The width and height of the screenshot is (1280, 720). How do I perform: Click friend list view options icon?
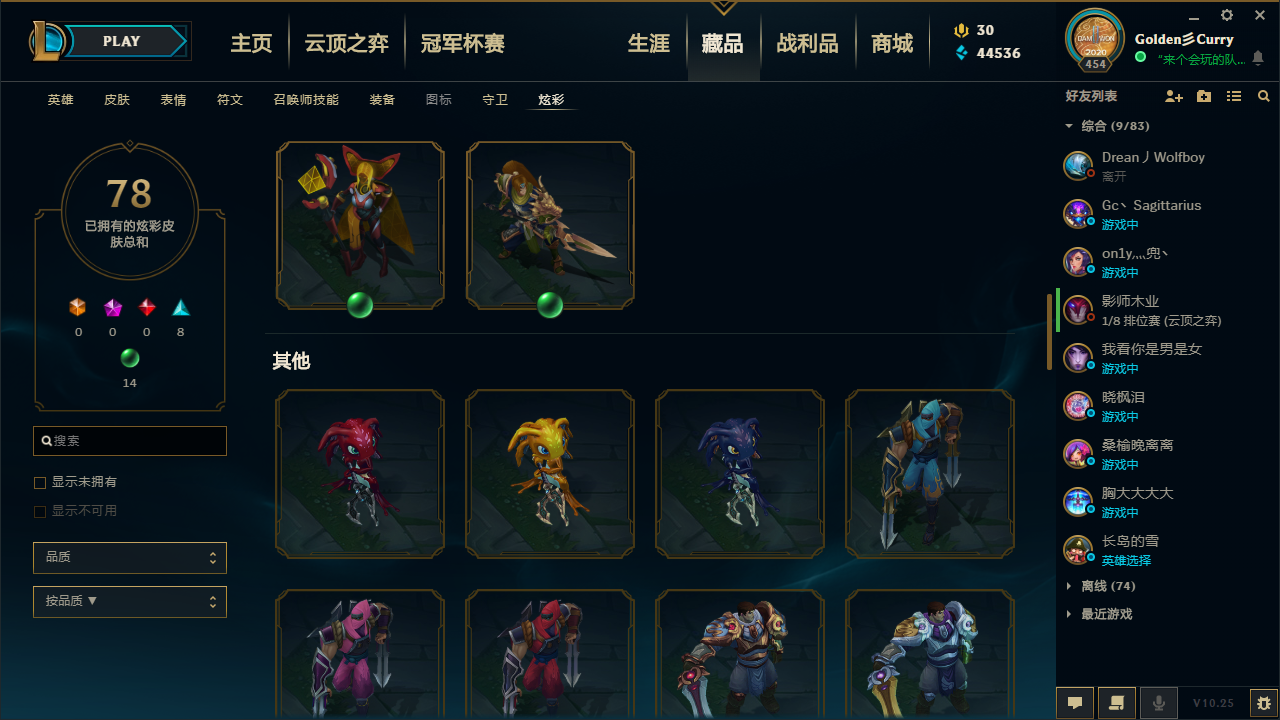(x=1234, y=96)
